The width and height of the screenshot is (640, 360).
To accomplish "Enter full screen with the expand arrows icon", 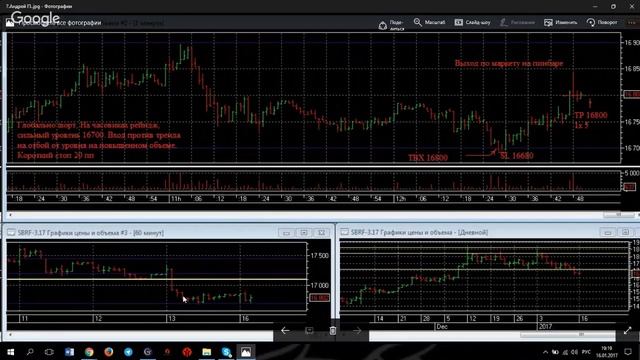I will (x=628, y=331).
